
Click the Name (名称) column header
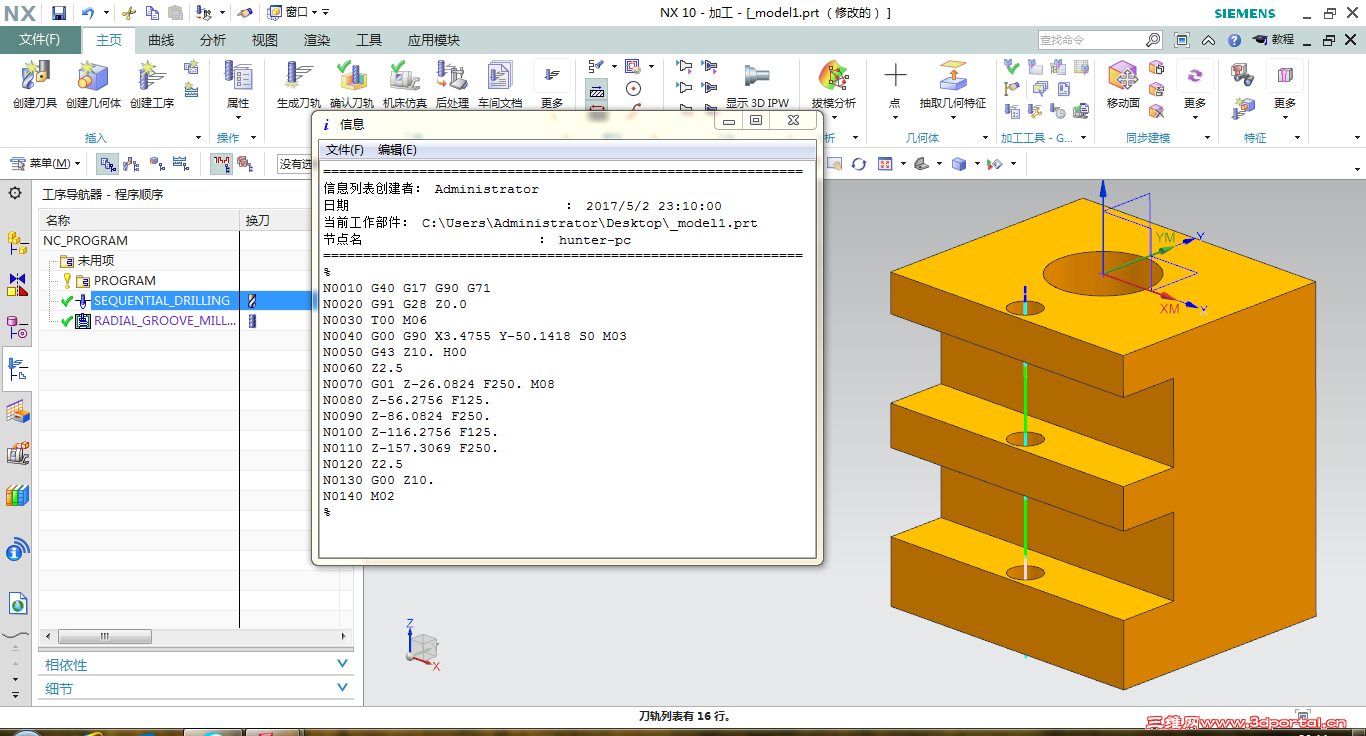tap(139, 220)
